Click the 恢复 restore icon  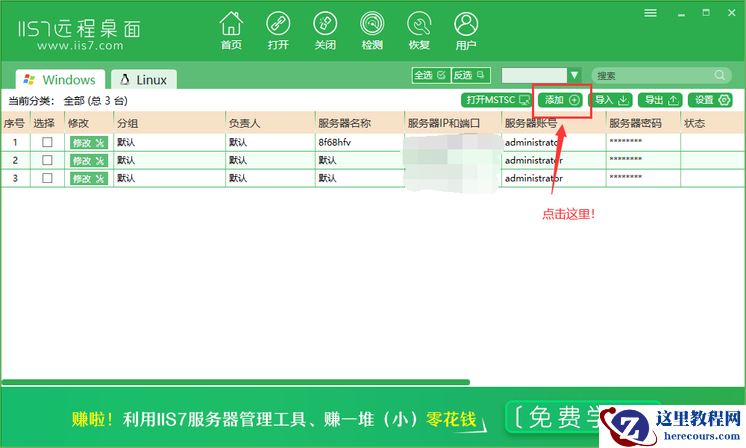pyautogui.click(x=419, y=30)
